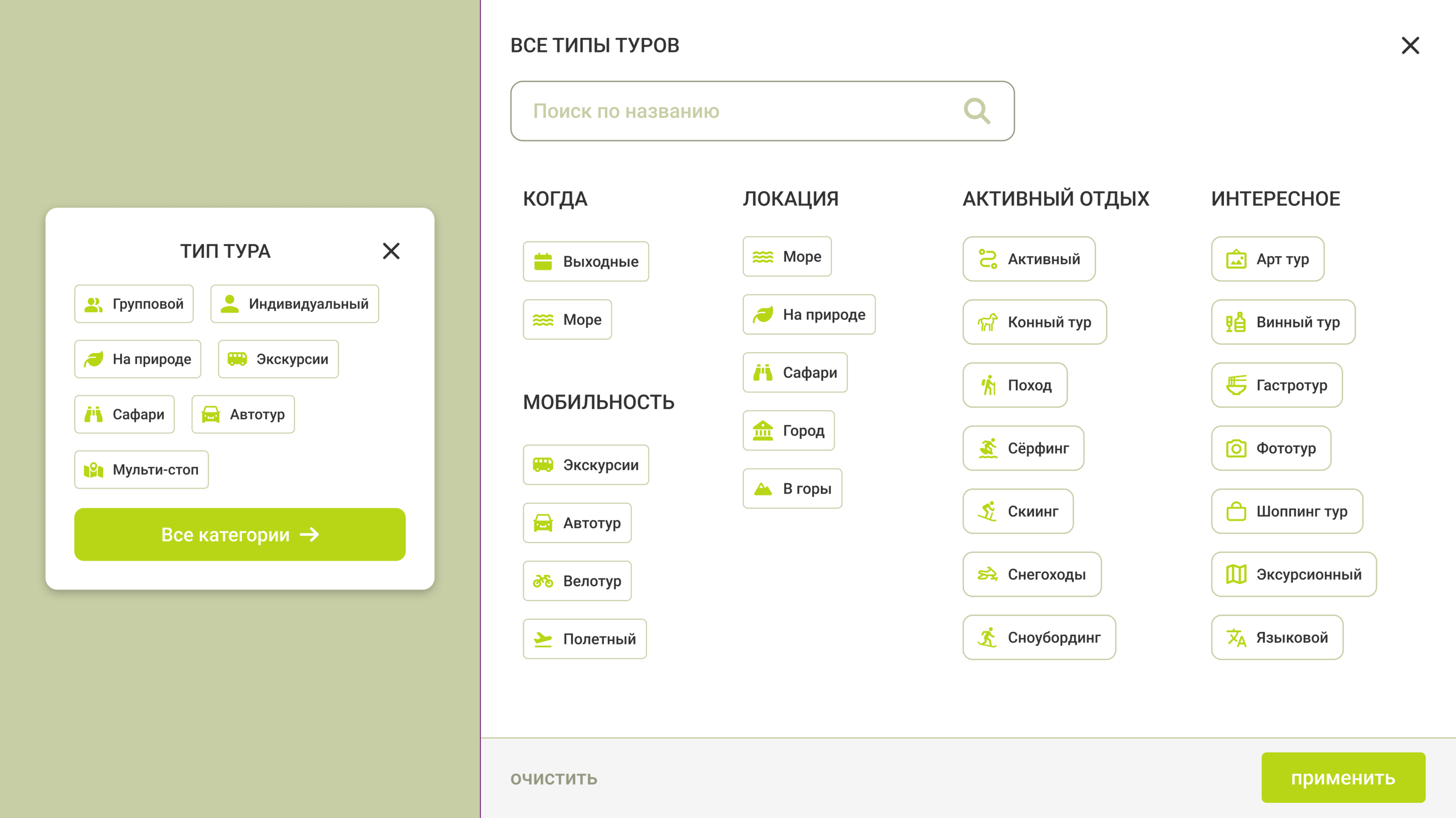This screenshot has height=818, width=1456.
Task: Open Все категории full list
Action: coord(240,535)
